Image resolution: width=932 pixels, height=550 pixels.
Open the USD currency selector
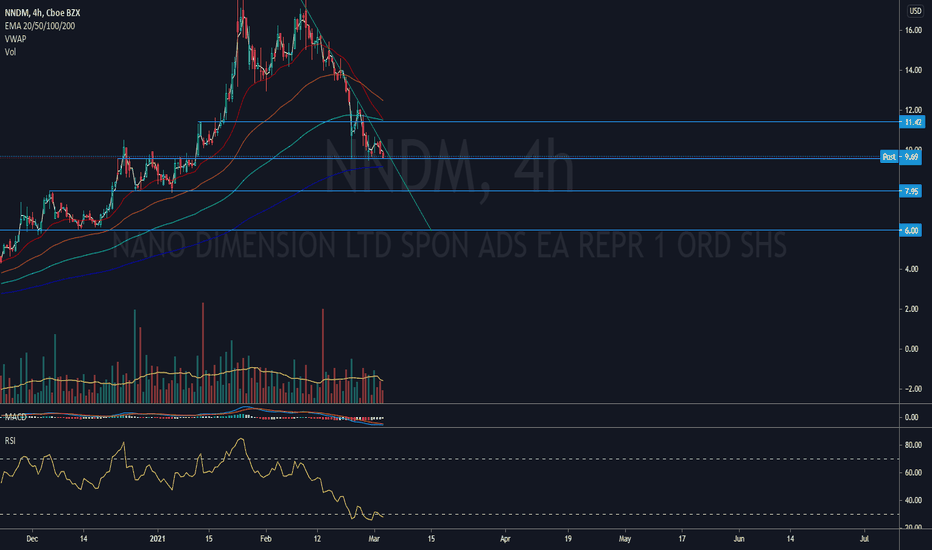point(915,11)
